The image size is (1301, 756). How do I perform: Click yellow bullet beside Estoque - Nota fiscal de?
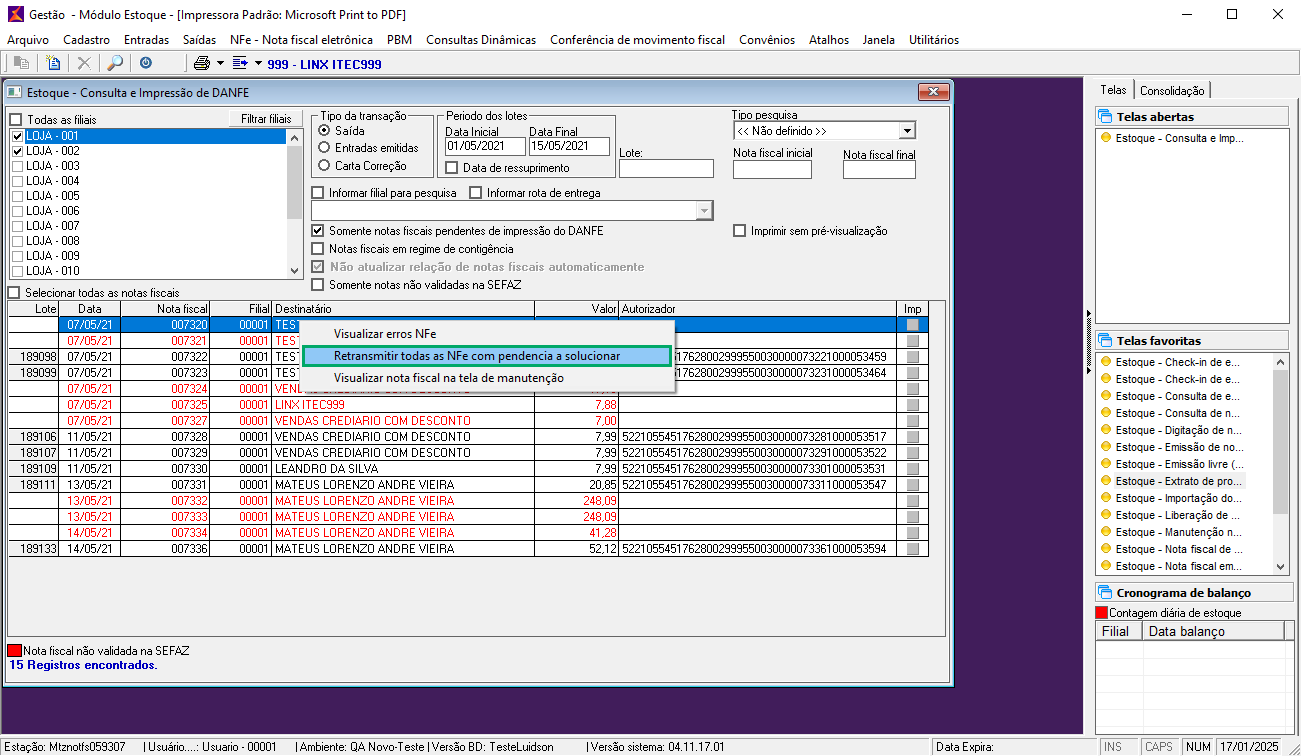click(x=1106, y=549)
